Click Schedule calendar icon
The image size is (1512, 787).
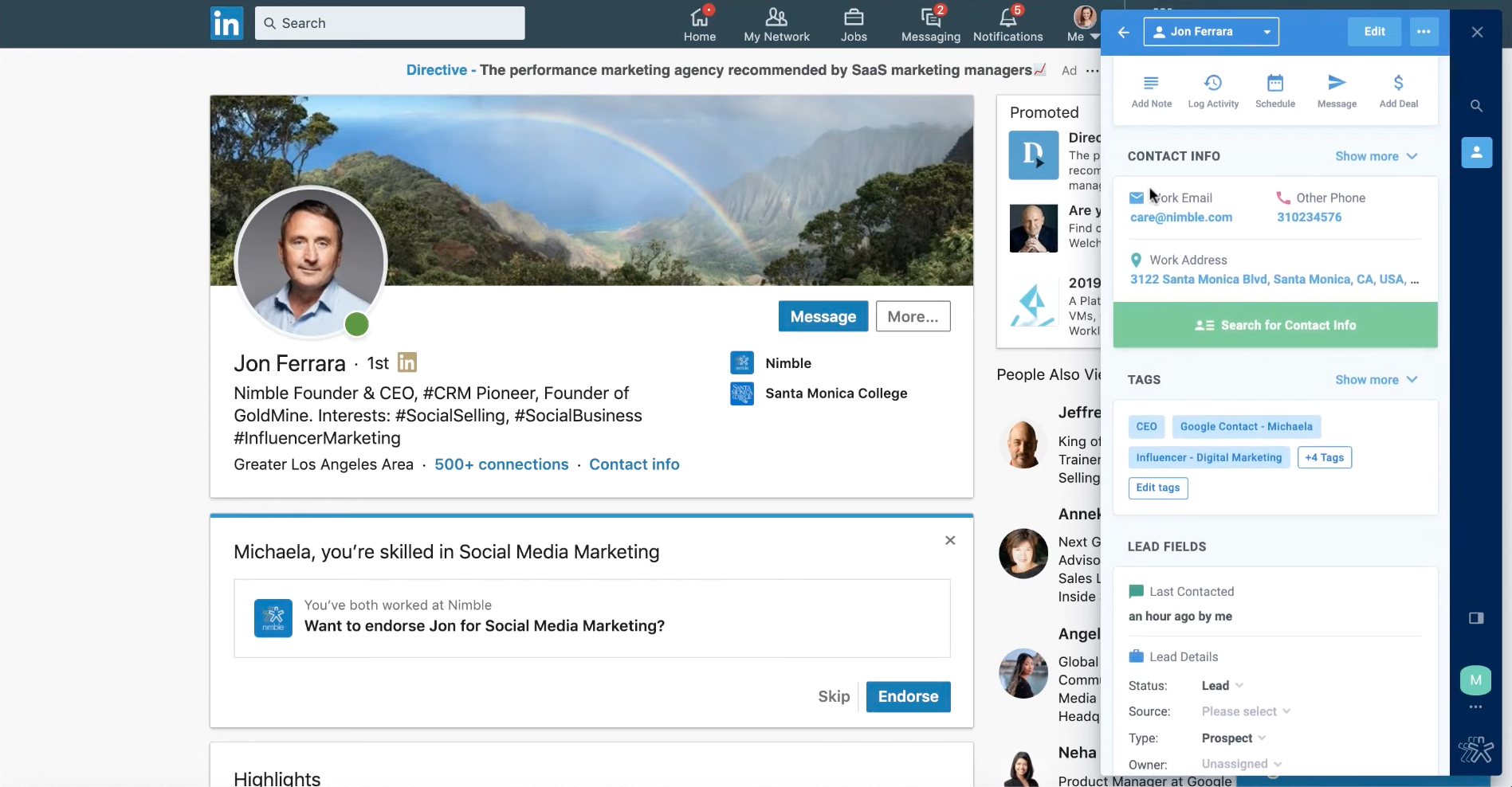tap(1275, 92)
